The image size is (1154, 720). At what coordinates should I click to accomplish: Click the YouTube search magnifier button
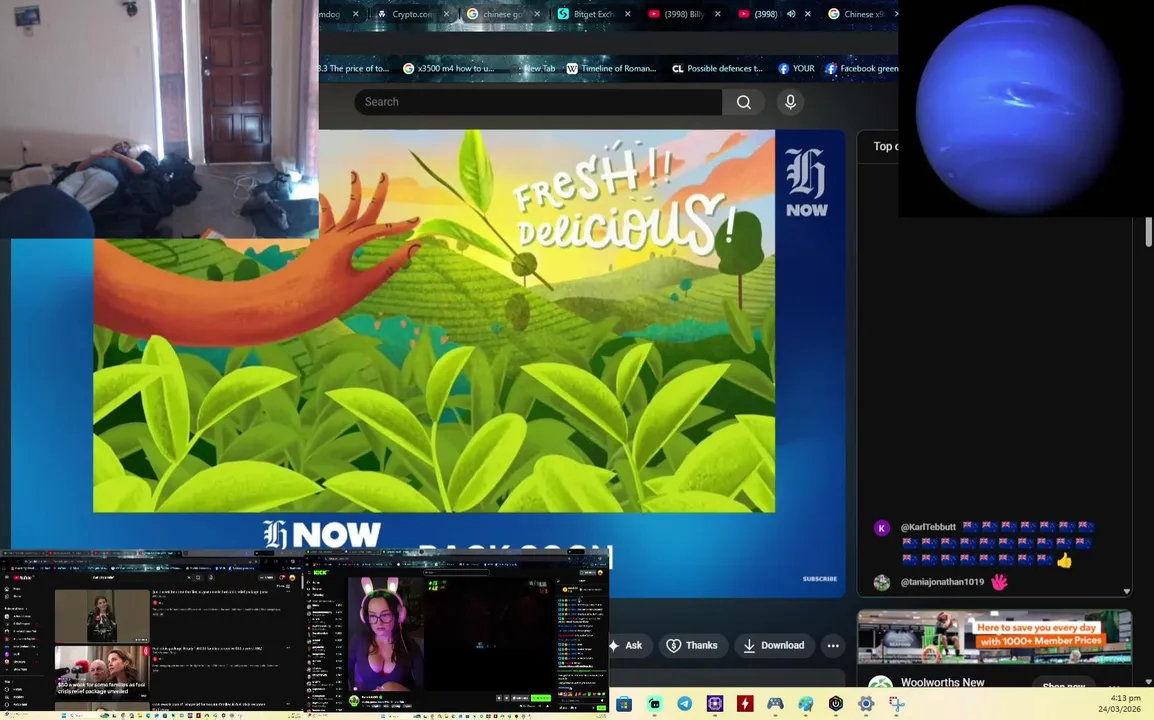(x=743, y=102)
